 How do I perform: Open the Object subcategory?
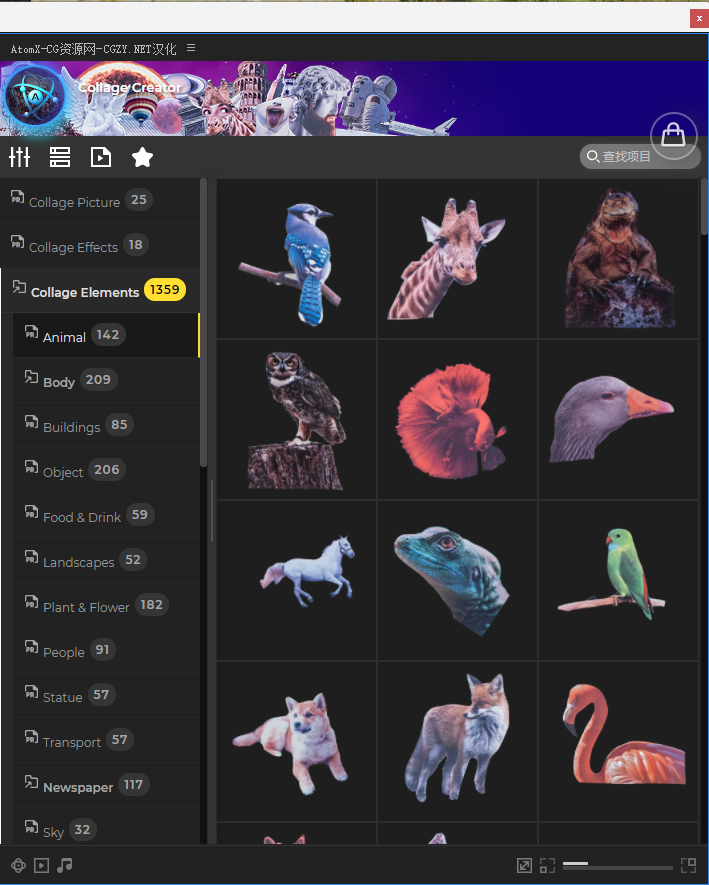[x=106, y=471]
